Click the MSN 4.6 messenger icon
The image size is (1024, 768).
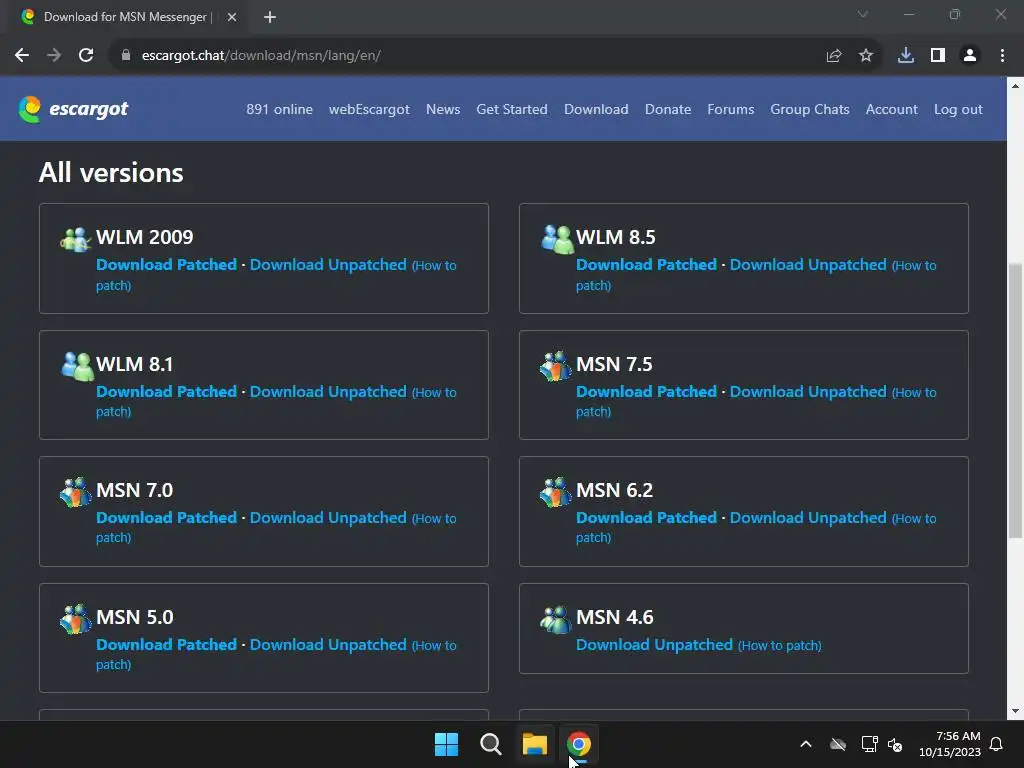[556, 620]
